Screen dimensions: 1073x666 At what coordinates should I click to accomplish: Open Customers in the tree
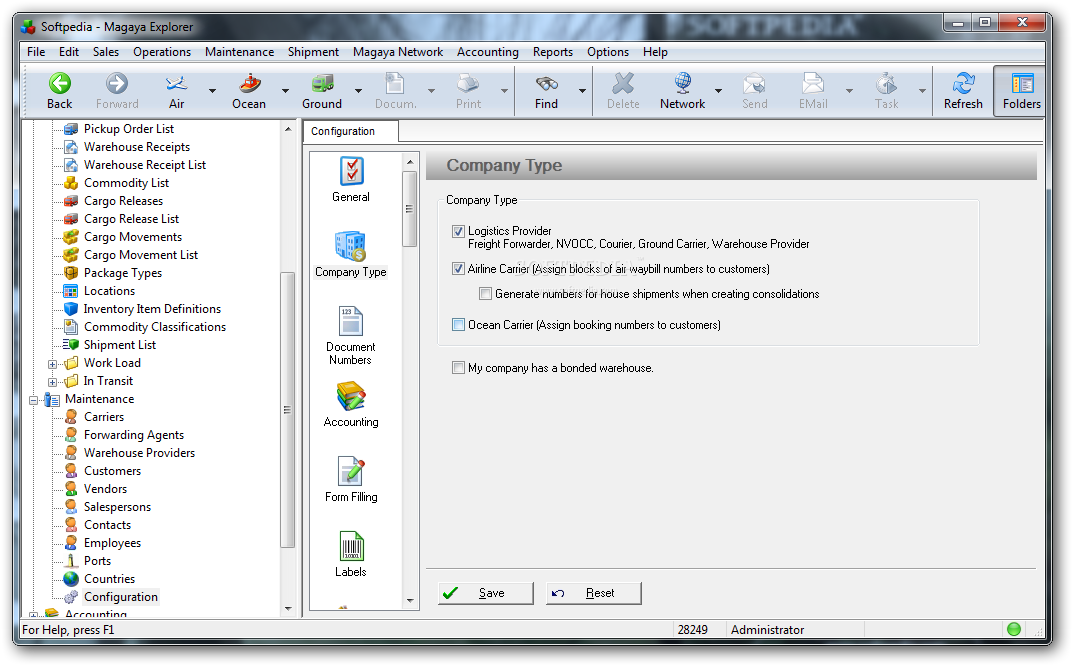click(x=112, y=471)
